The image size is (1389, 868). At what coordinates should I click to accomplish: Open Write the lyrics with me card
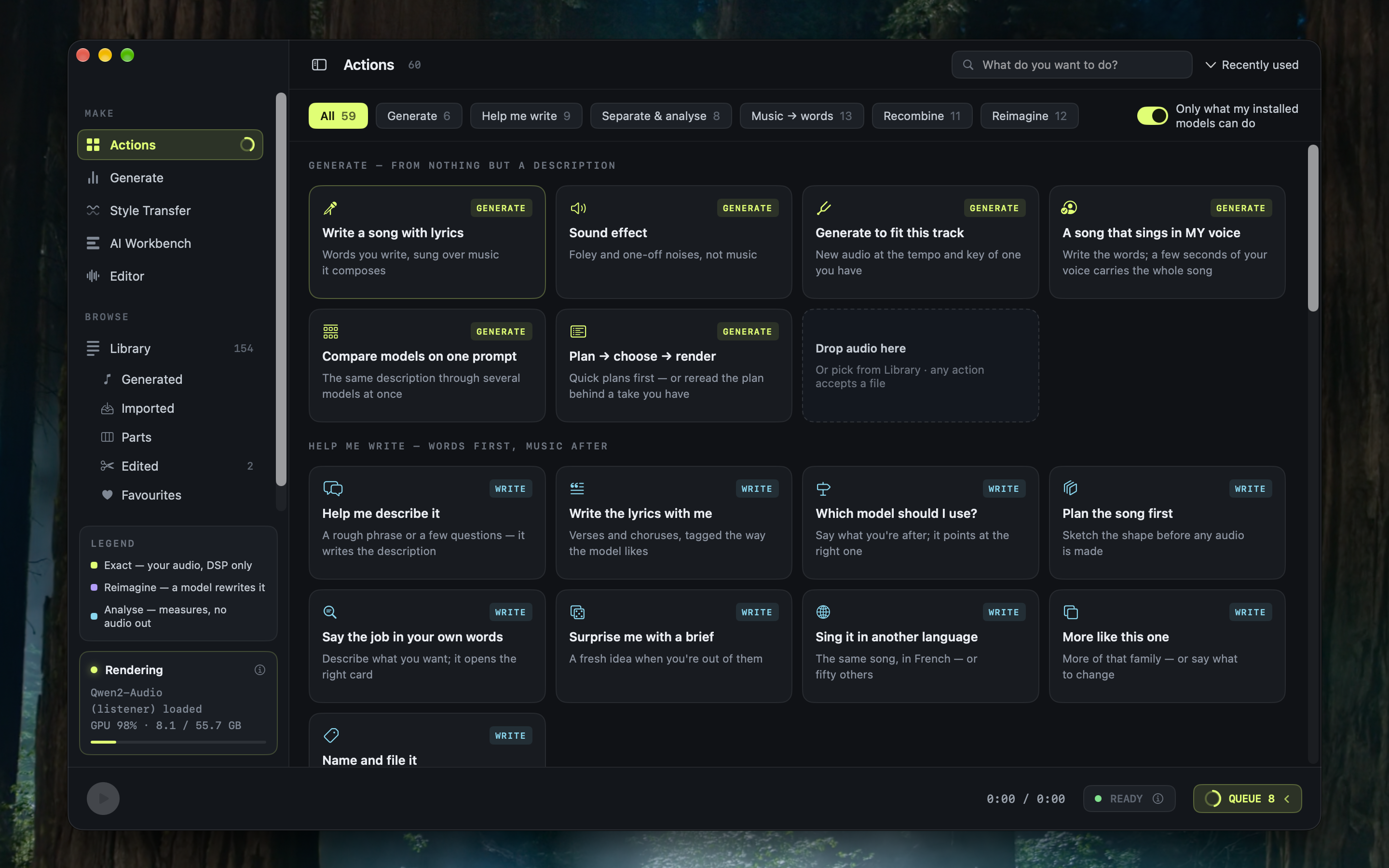pos(673,522)
